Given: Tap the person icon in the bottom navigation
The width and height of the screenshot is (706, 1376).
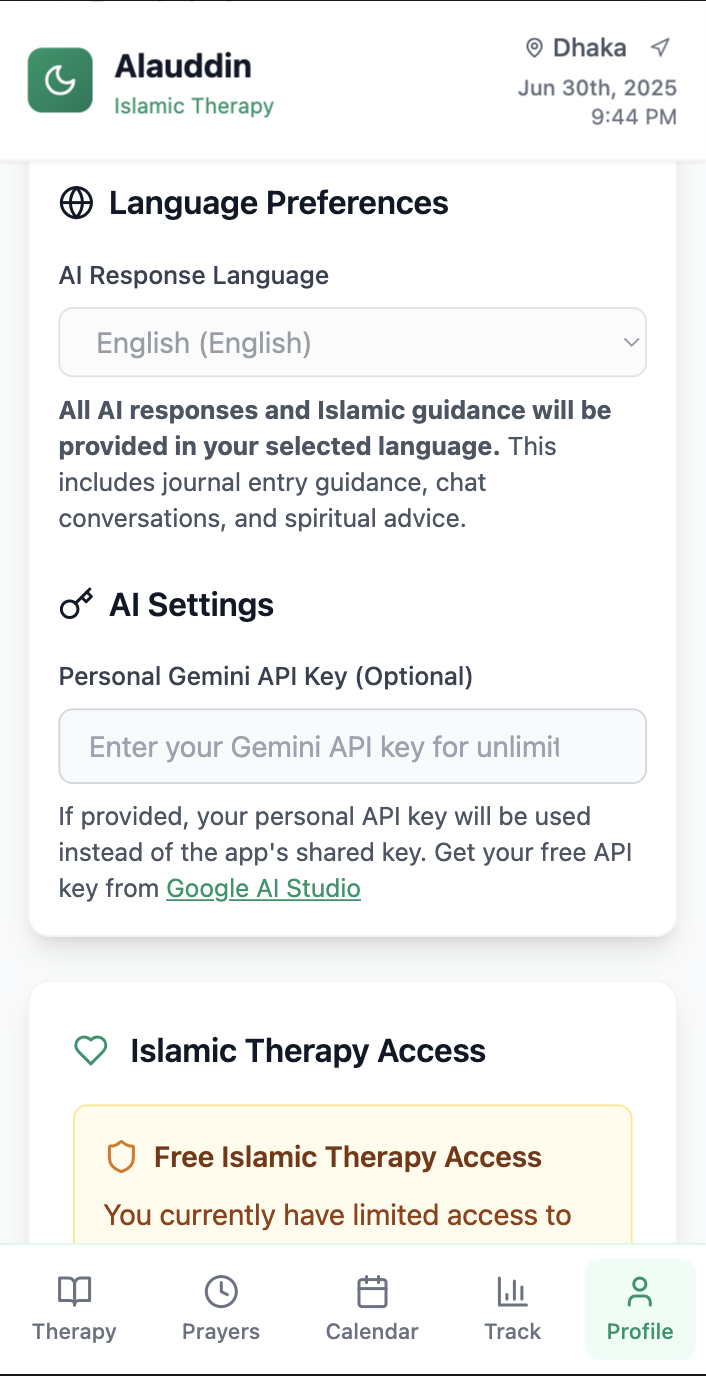Looking at the screenshot, I should (639, 1292).
